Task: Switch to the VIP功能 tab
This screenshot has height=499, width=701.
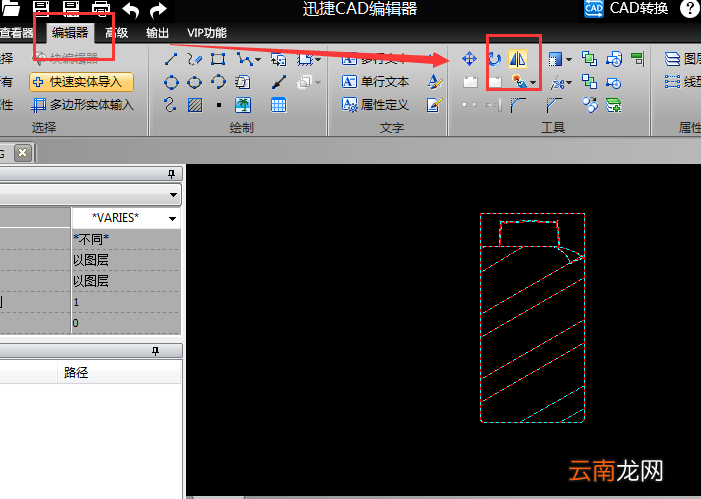Action: coord(207,33)
